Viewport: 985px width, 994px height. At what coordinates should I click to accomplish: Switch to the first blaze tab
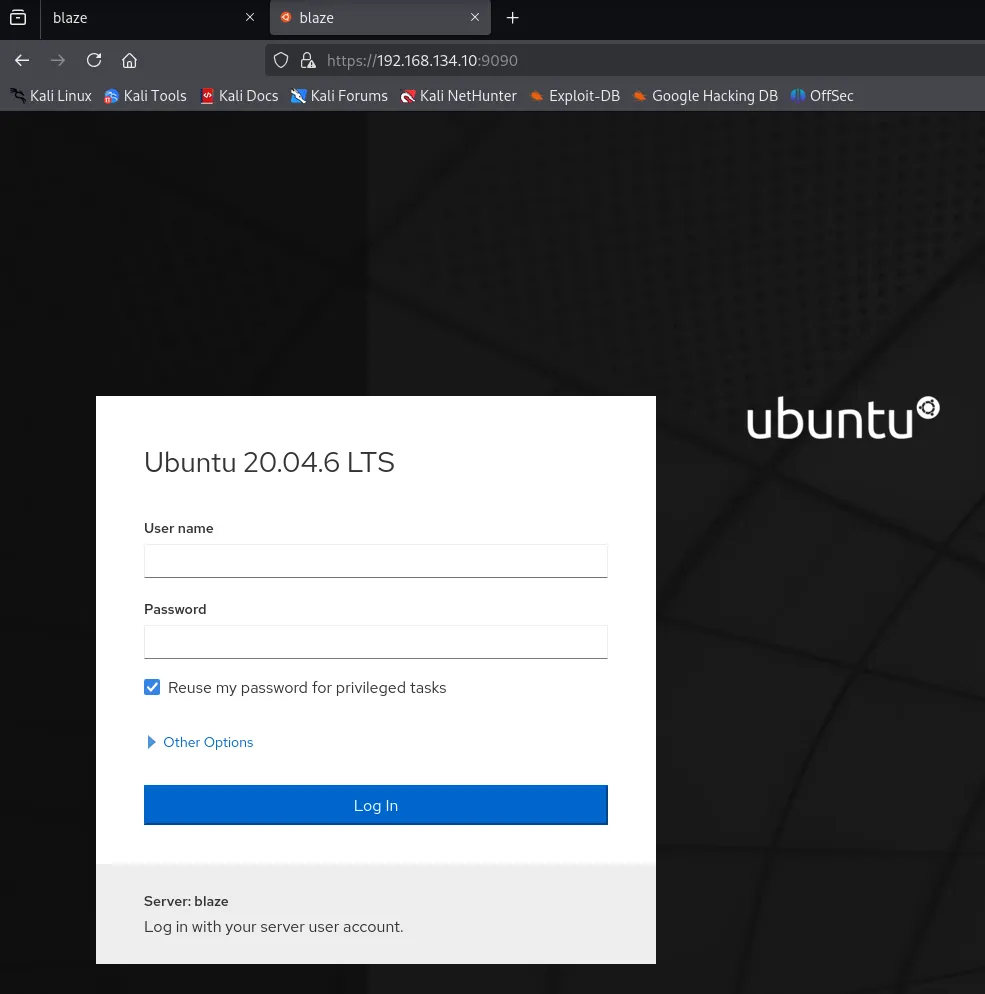(x=140, y=18)
